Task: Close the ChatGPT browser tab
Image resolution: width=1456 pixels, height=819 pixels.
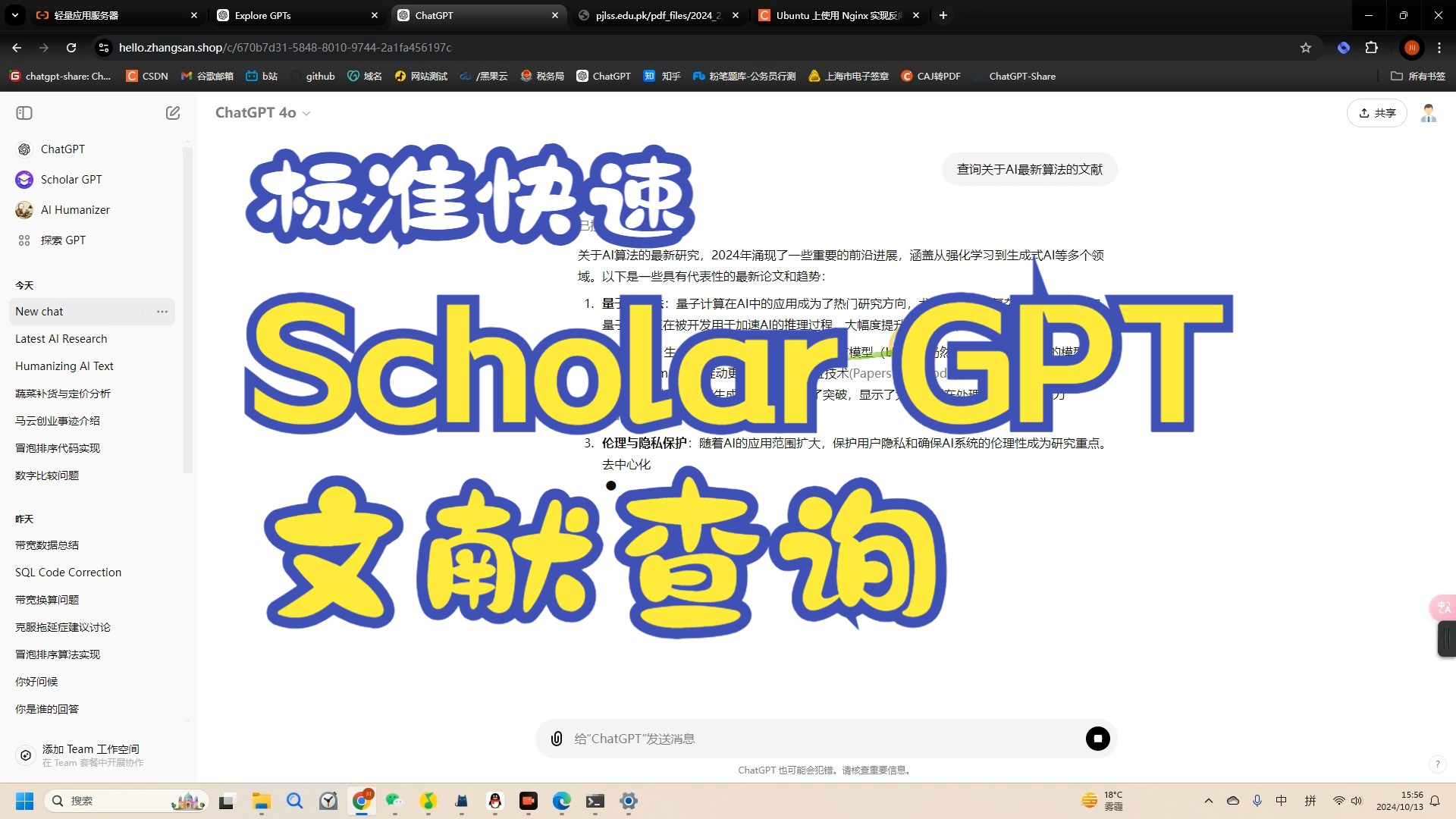Action: pyautogui.click(x=555, y=15)
